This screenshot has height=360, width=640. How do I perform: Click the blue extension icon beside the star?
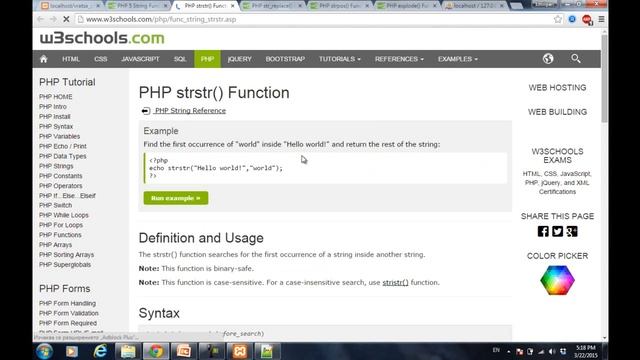click(572, 19)
